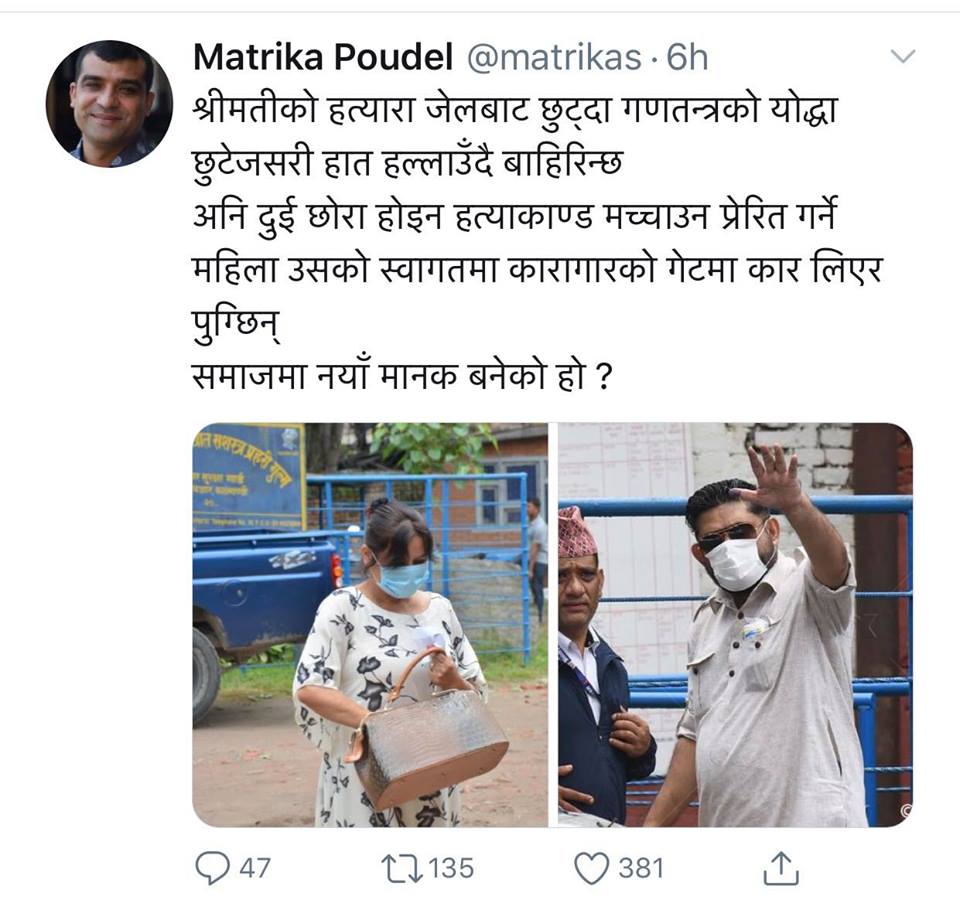This screenshot has width=960, height=910.
Task: Retweet using the arrows icon
Action: pyautogui.click(x=401, y=868)
